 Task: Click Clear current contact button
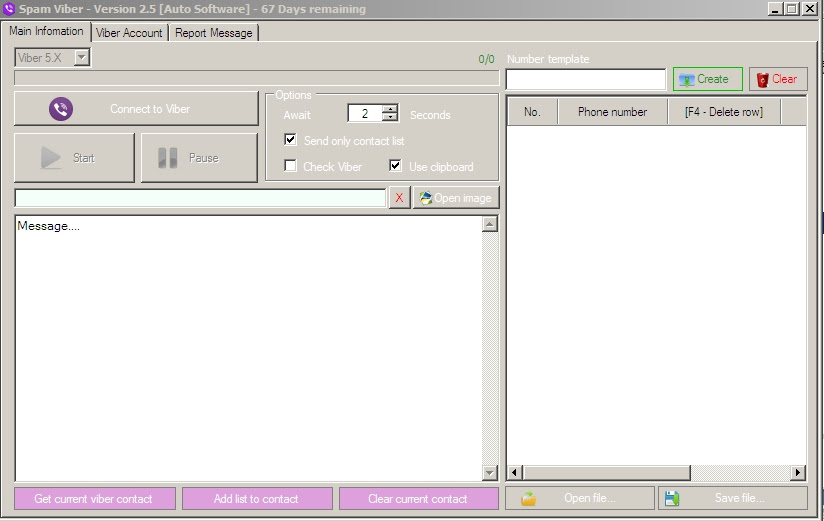[x=418, y=498]
